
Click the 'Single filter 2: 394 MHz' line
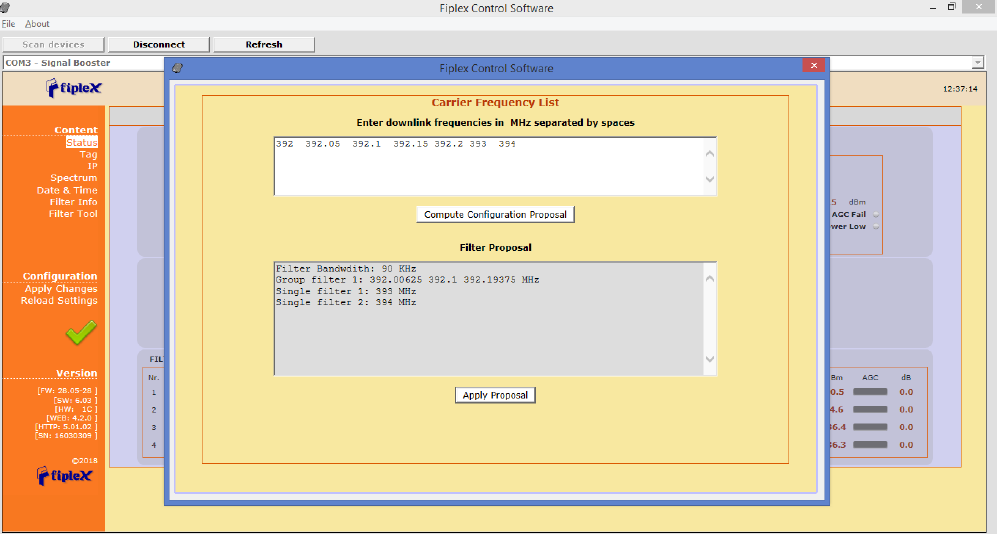pyautogui.click(x=346, y=303)
